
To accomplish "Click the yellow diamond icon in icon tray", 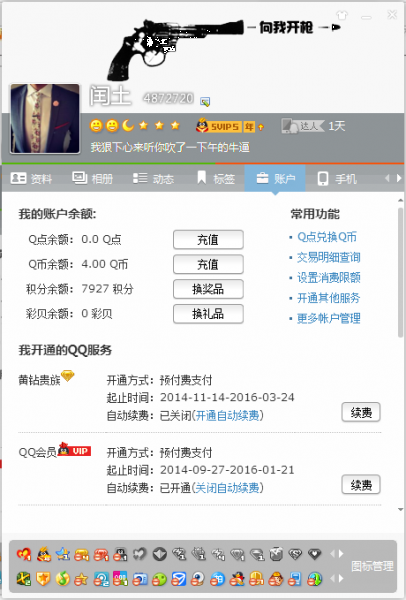I will point(82,554).
